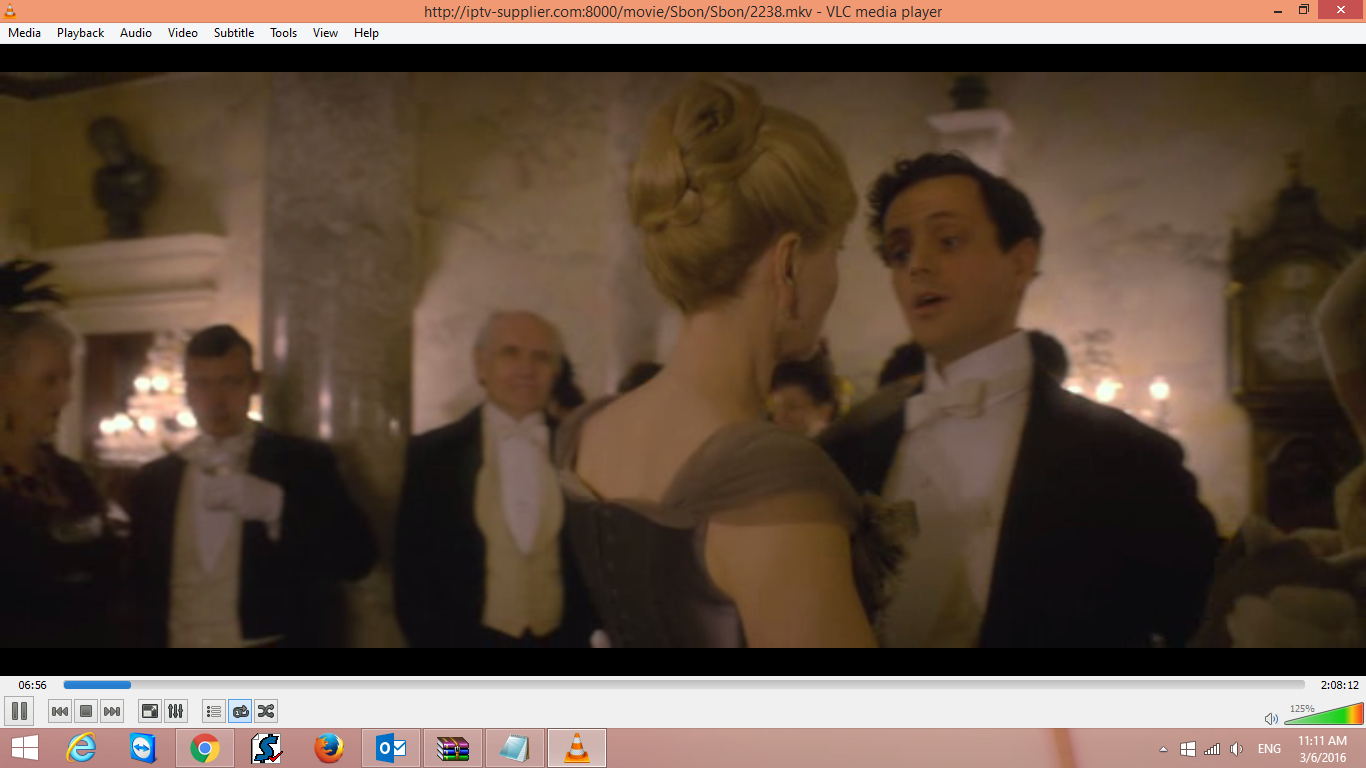Open the Subtitle menu
The height and width of the screenshot is (768, 1366).
(x=234, y=33)
